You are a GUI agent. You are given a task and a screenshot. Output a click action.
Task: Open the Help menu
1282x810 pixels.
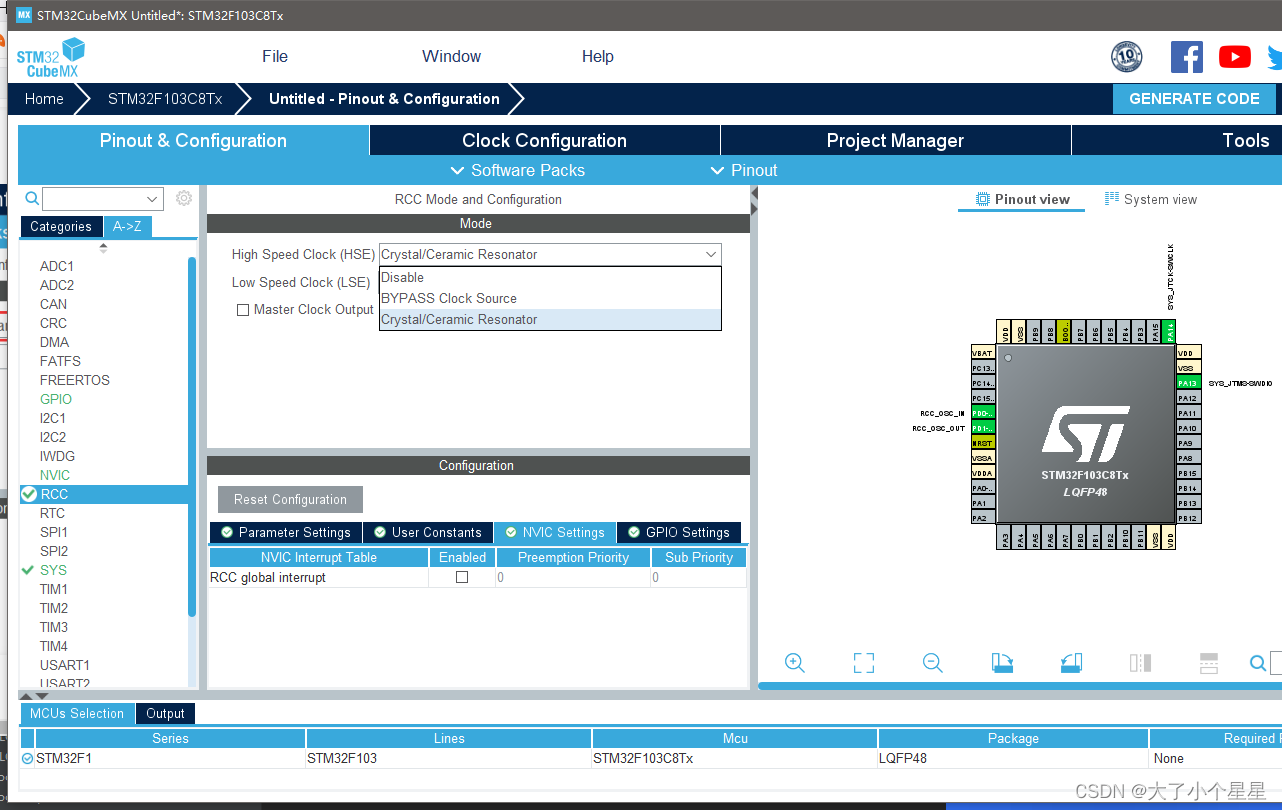tap(598, 56)
